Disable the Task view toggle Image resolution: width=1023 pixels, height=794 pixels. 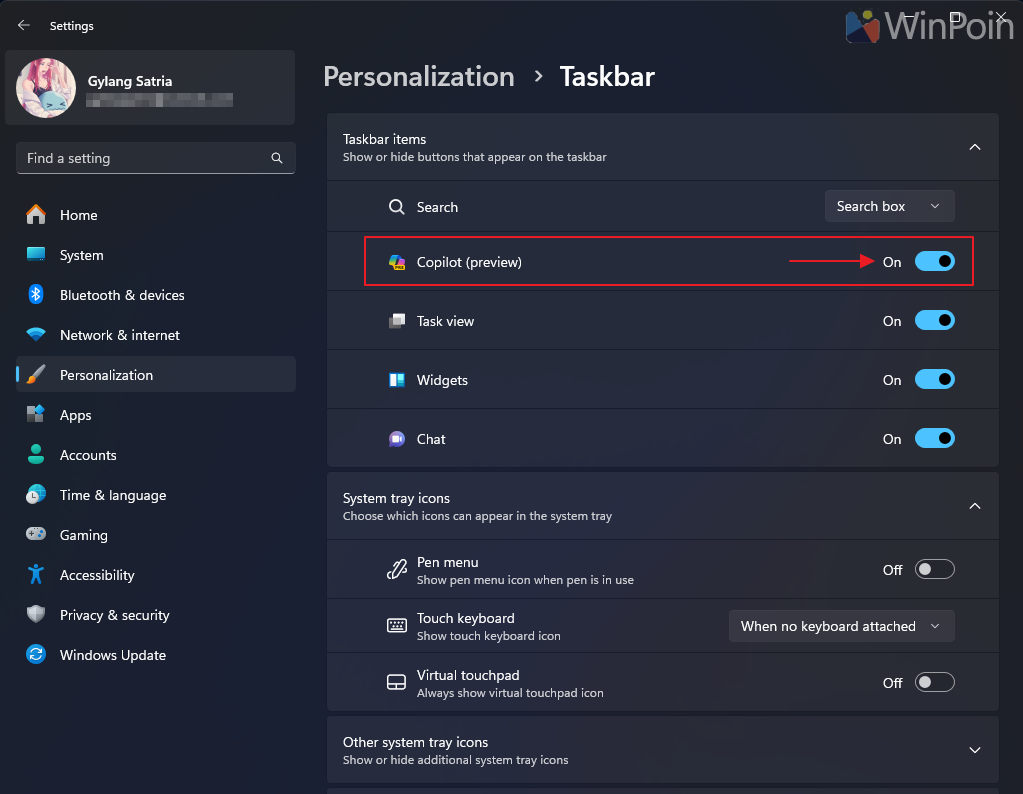tap(934, 320)
